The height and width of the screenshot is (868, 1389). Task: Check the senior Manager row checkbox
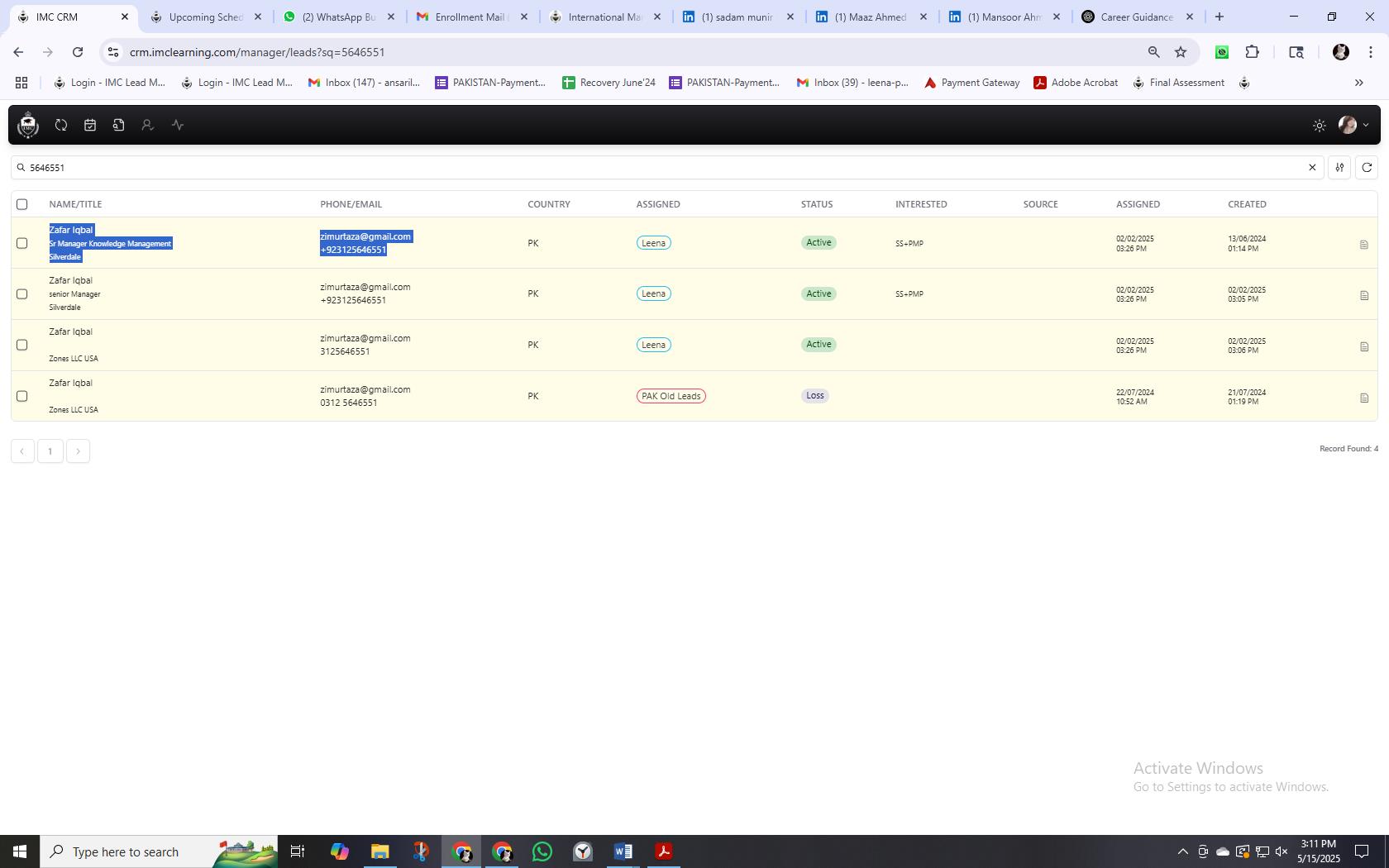[22, 294]
